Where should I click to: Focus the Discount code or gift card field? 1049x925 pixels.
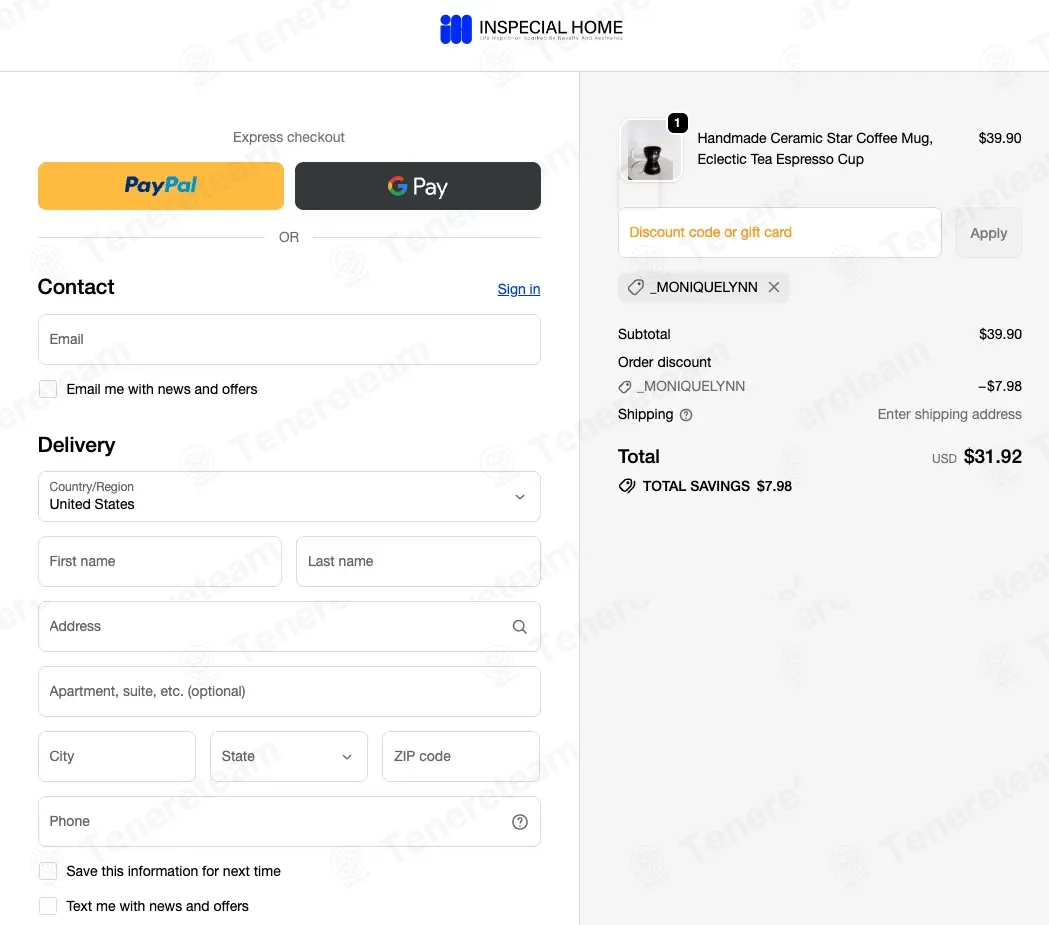779,233
